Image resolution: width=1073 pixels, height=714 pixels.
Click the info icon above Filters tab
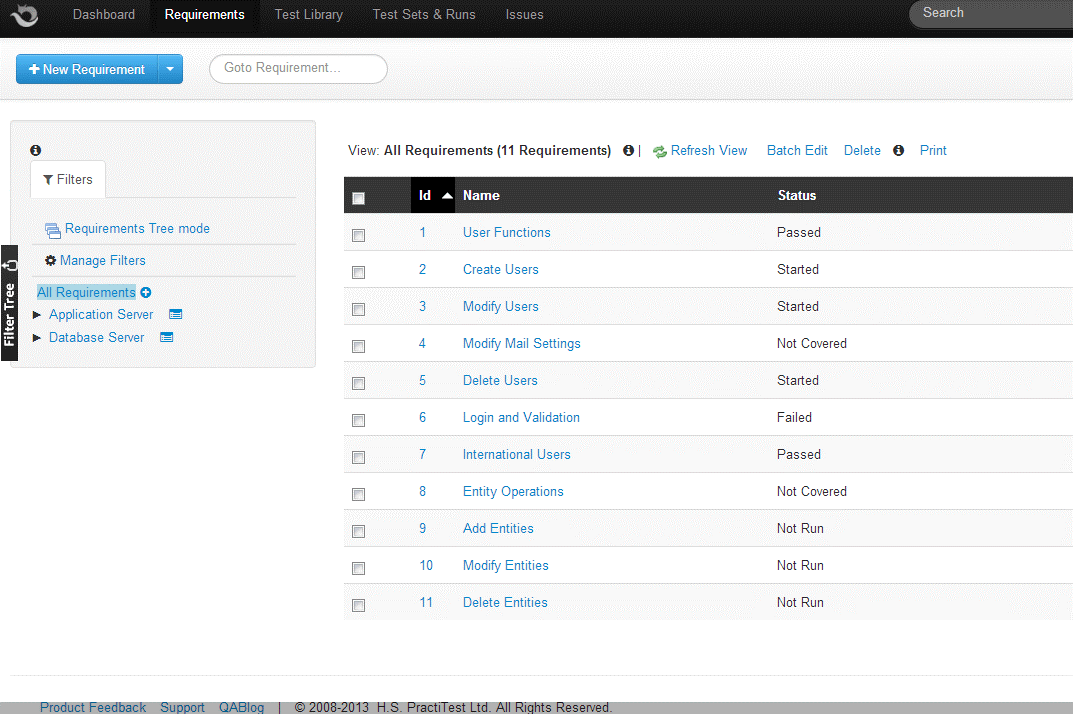click(36, 151)
